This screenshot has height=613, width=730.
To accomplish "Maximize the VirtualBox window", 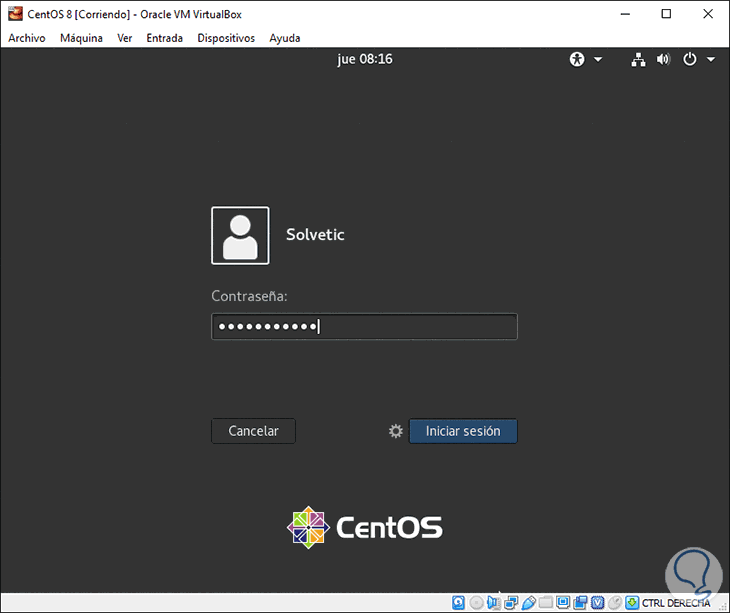I will (x=666, y=14).
